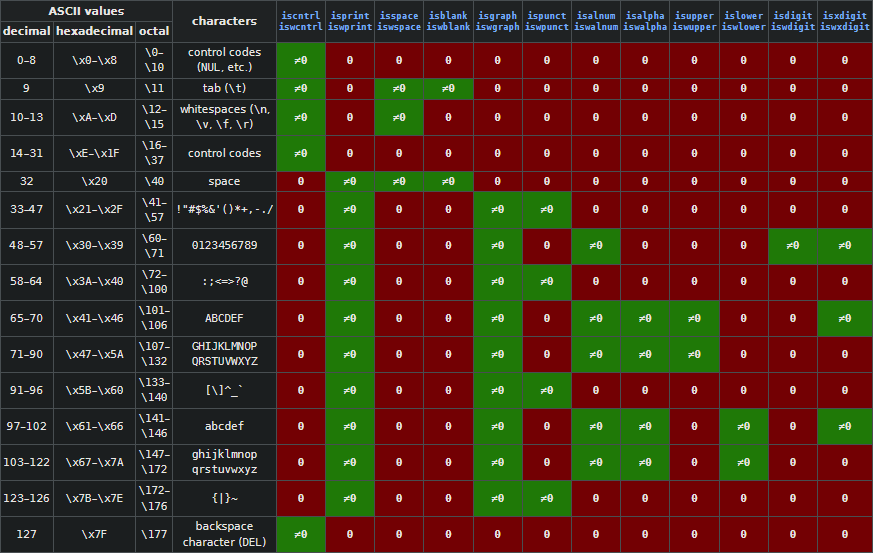
Task: Go to the isalnum reference link
Action: 596,16
